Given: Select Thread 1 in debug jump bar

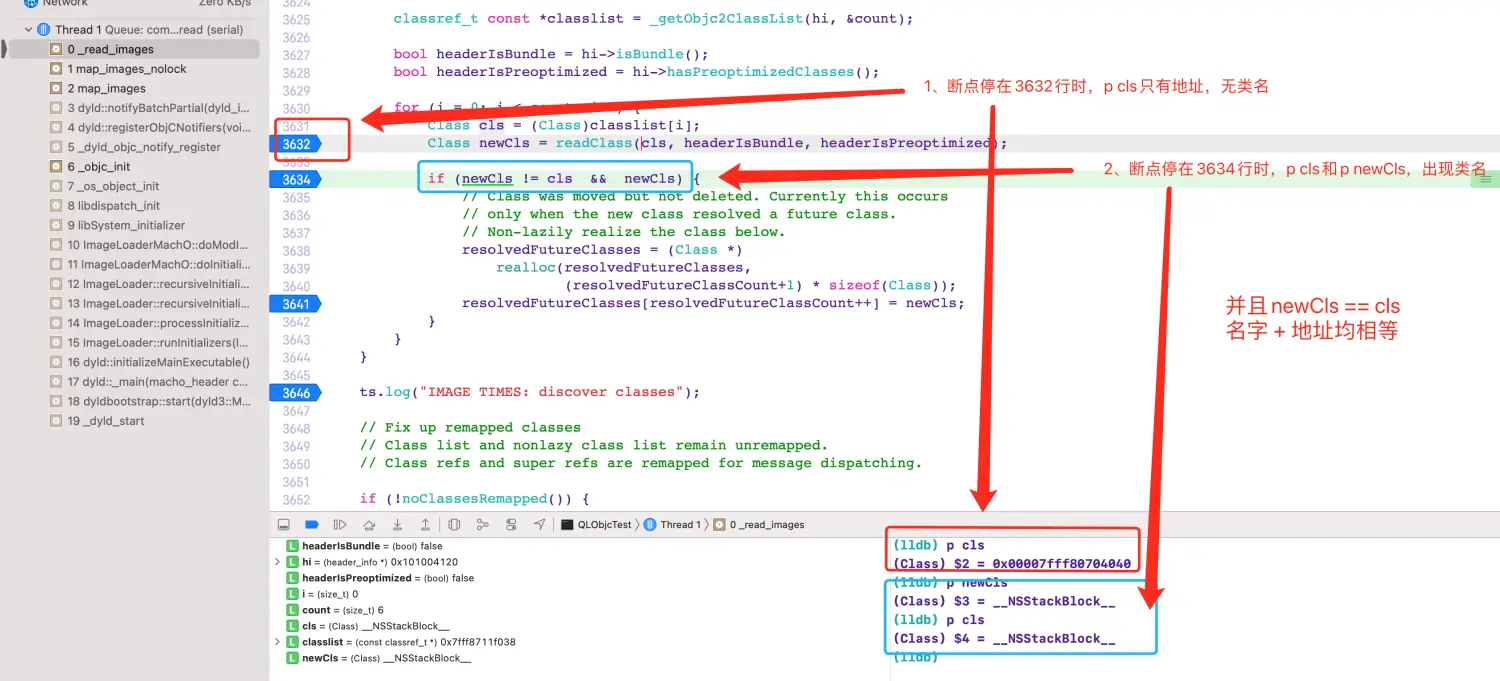Looking at the screenshot, I should [674, 524].
